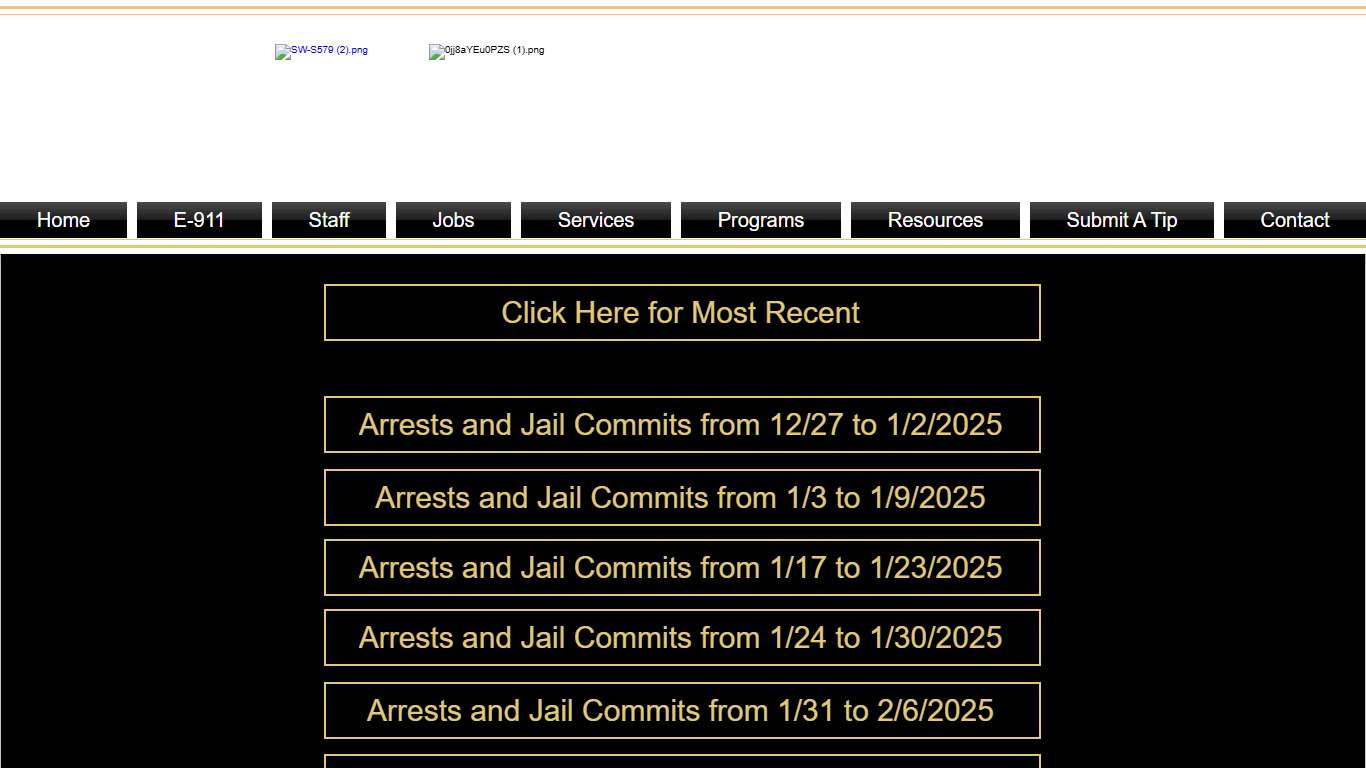The image size is (1366, 768).
Task: Open the Programs navigation tab
Action: 760,219
